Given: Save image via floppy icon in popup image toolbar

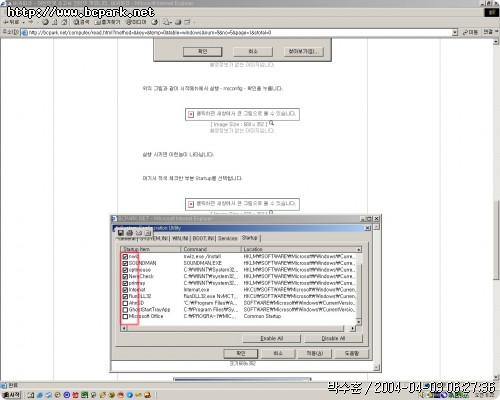Looking at the screenshot, I should 121,233.
